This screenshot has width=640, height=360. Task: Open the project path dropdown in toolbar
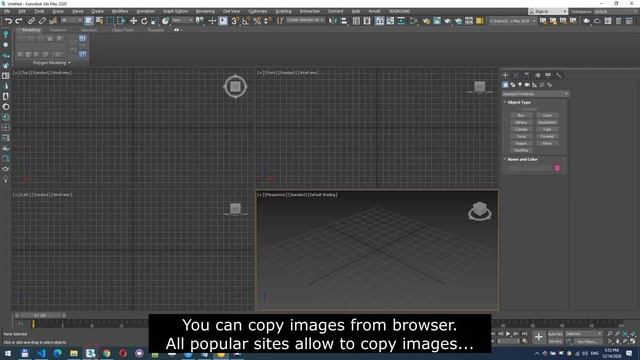coord(513,20)
